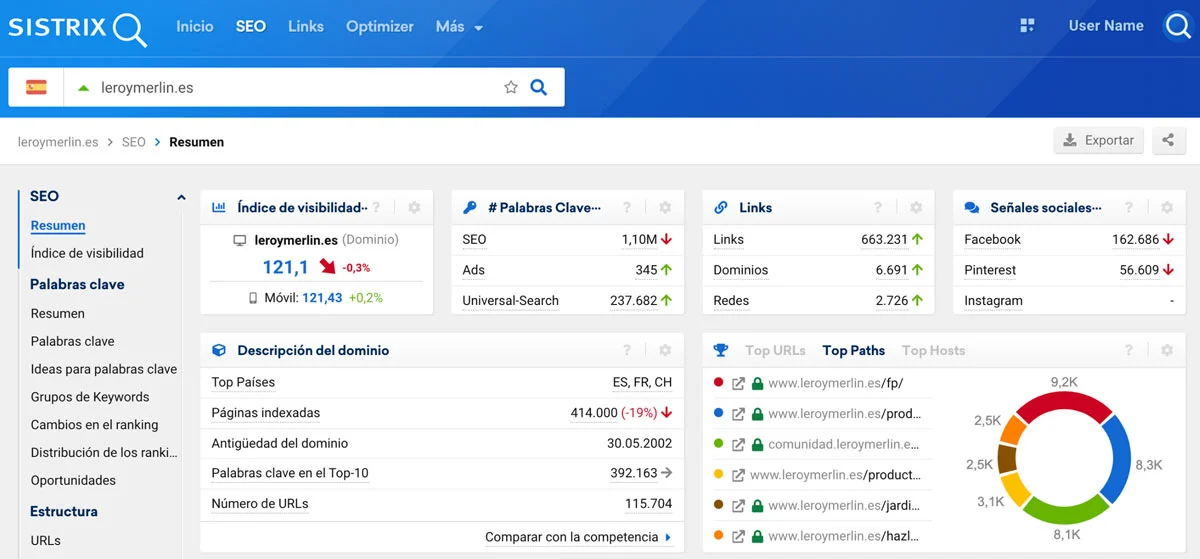This screenshot has height=559, width=1200.
Task: Click the Exportar button
Action: (1098, 141)
